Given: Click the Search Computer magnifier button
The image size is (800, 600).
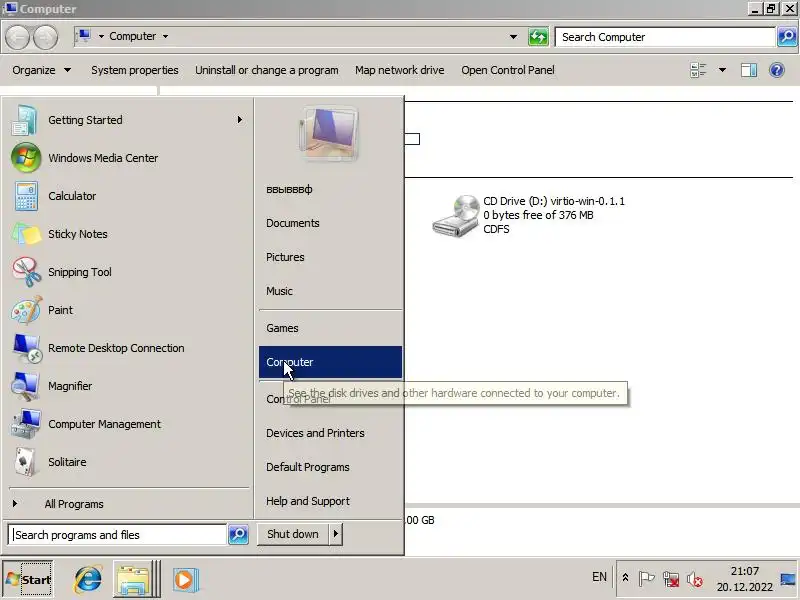Looking at the screenshot, I should point(787,37).
